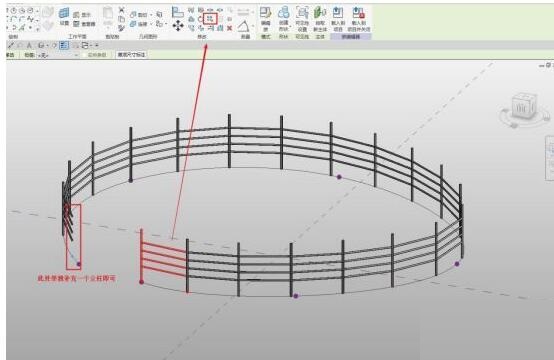The height and width of the screenshot is (360, 554).
Task: Click the activate dimensions button
Action: (131, 55)
